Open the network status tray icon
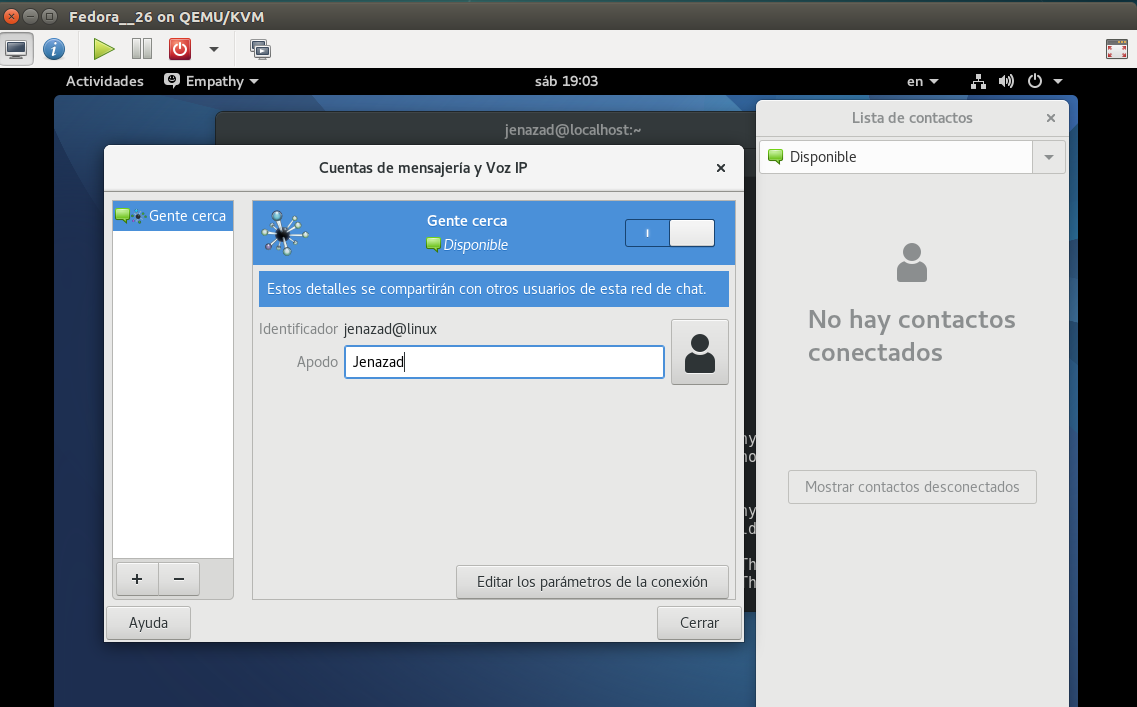1137x707 pixels. coord(978,81)
